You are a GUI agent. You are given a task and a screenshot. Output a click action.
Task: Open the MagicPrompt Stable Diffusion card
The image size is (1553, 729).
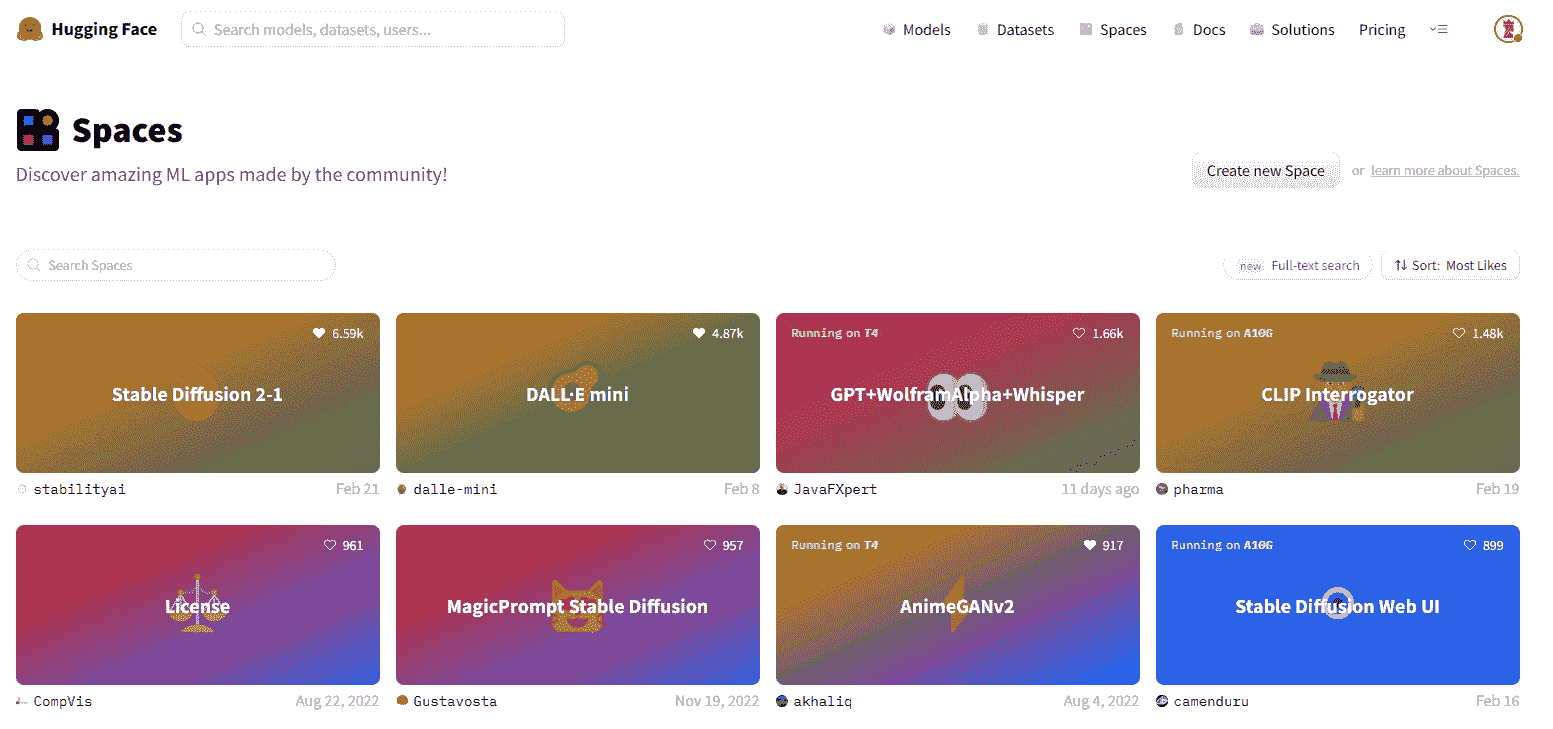(x=578, y=605)
